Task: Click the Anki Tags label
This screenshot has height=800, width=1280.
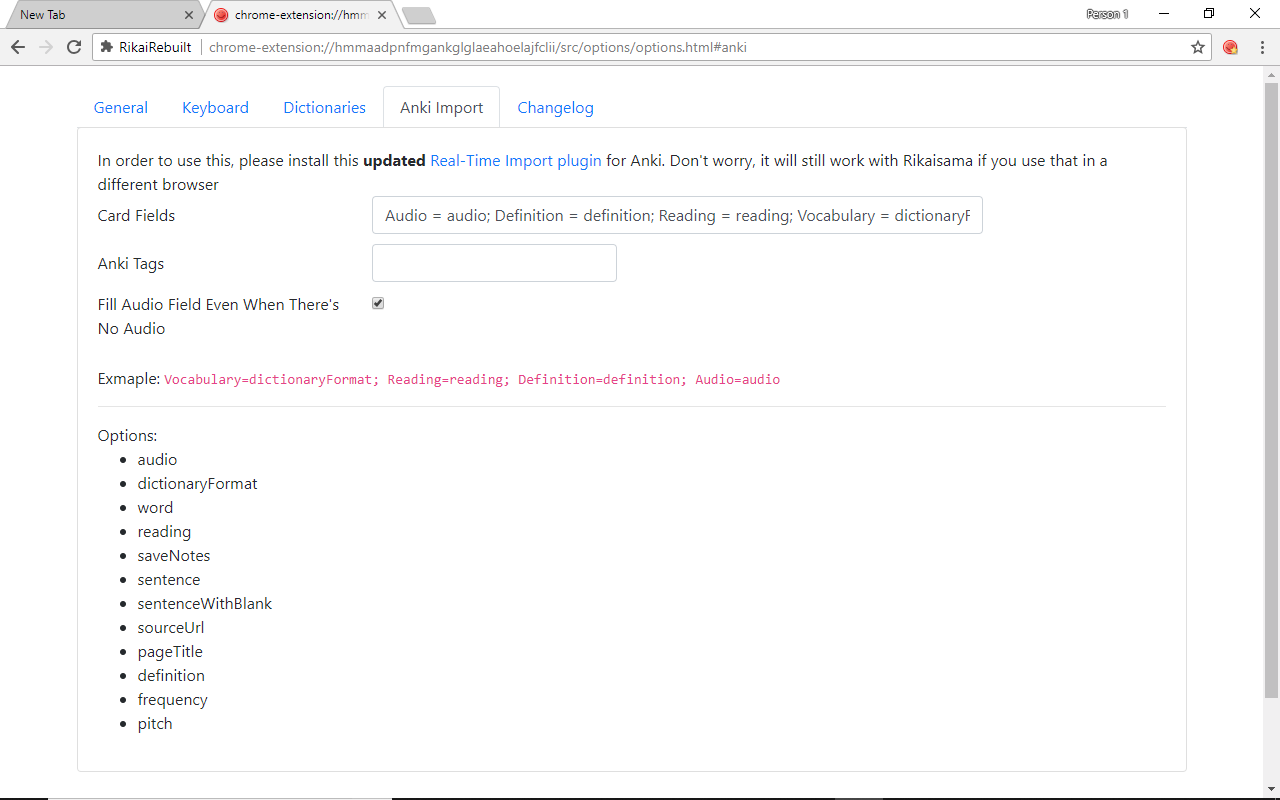Action: click(131, 264)
